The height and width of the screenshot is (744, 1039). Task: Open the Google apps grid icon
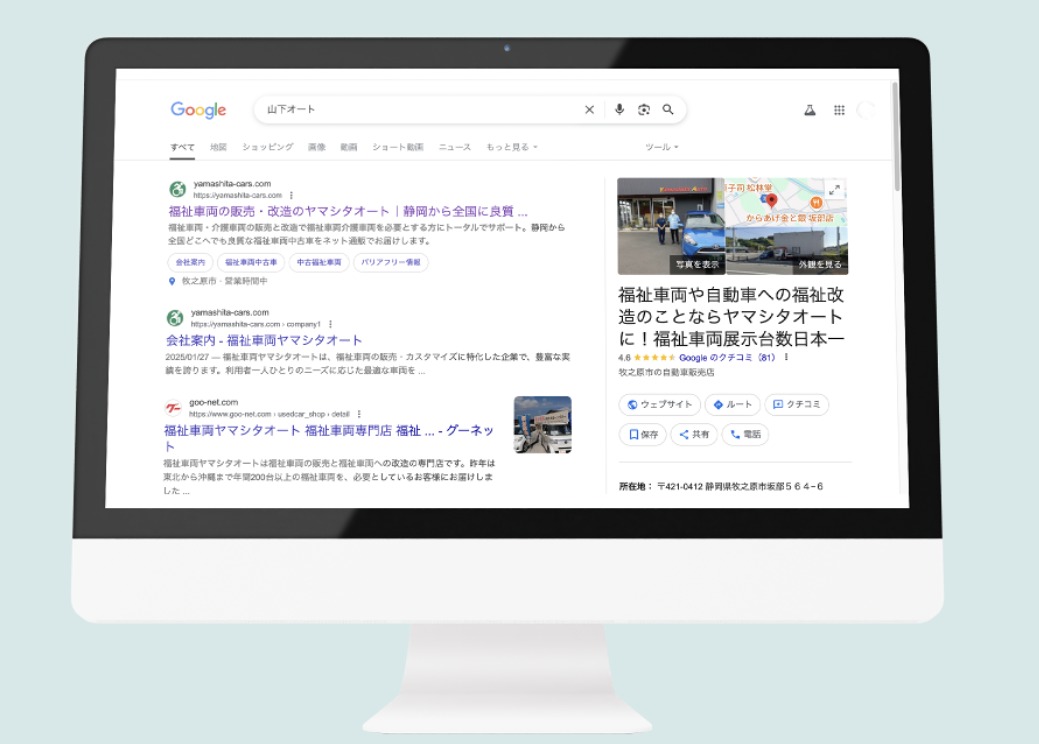coord(839,110)
